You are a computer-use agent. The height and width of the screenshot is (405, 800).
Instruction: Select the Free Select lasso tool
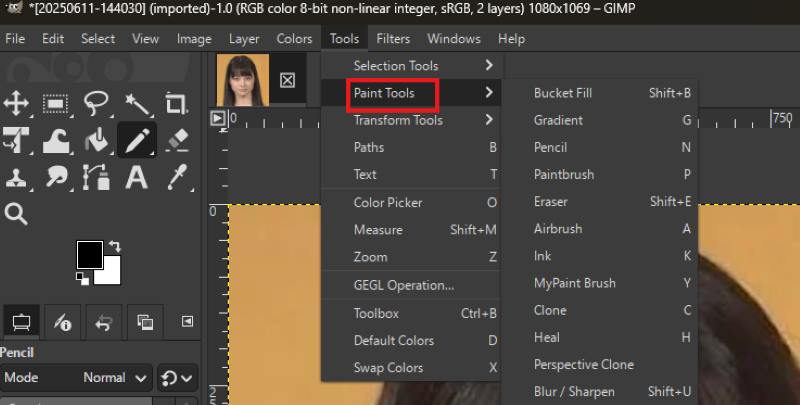click(96, 103)
